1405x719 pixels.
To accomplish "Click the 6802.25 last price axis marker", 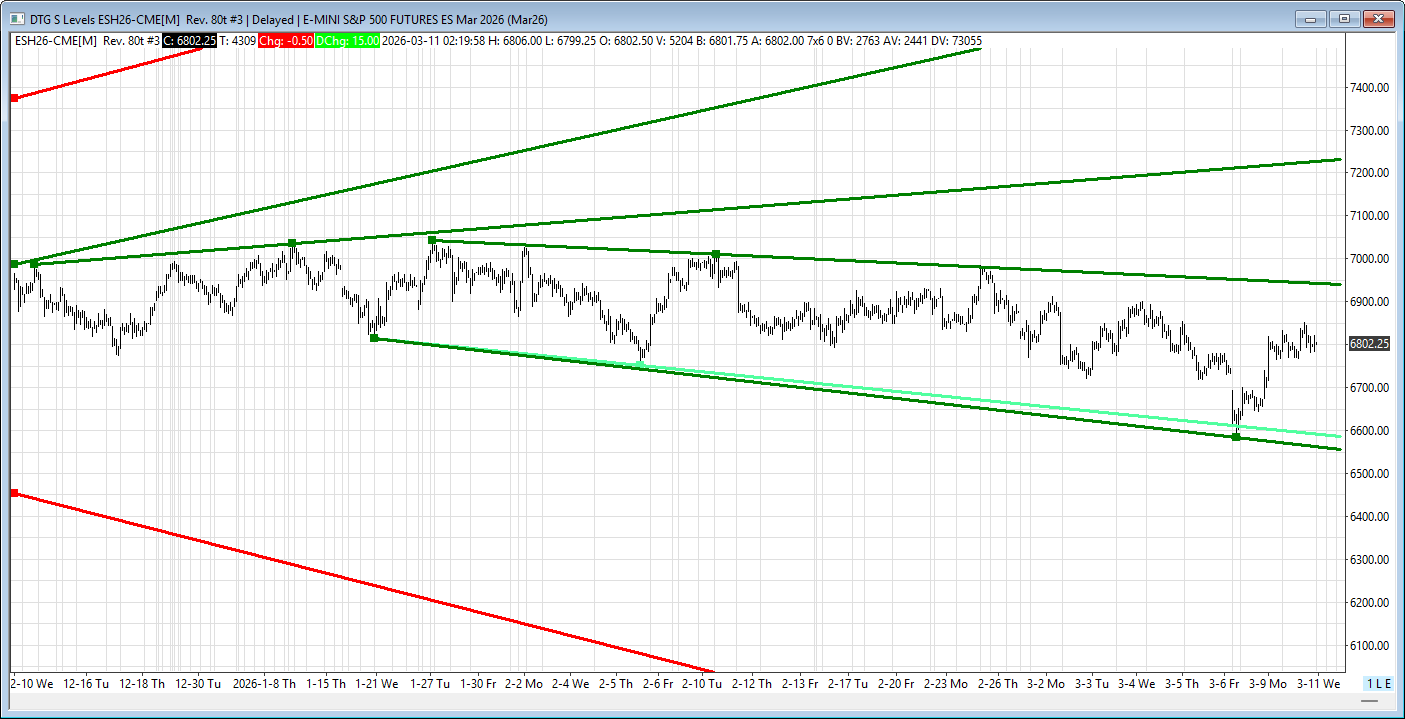I will tap(1368, 344).
